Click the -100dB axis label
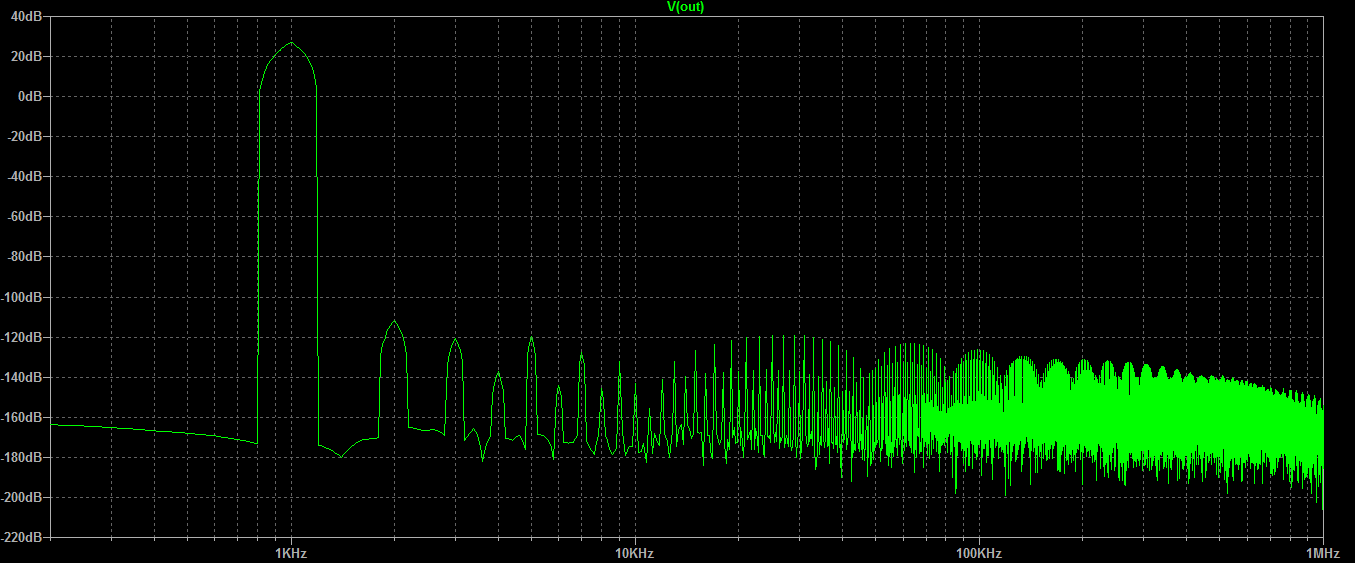The image size is (1355, 563). (22, 297)
